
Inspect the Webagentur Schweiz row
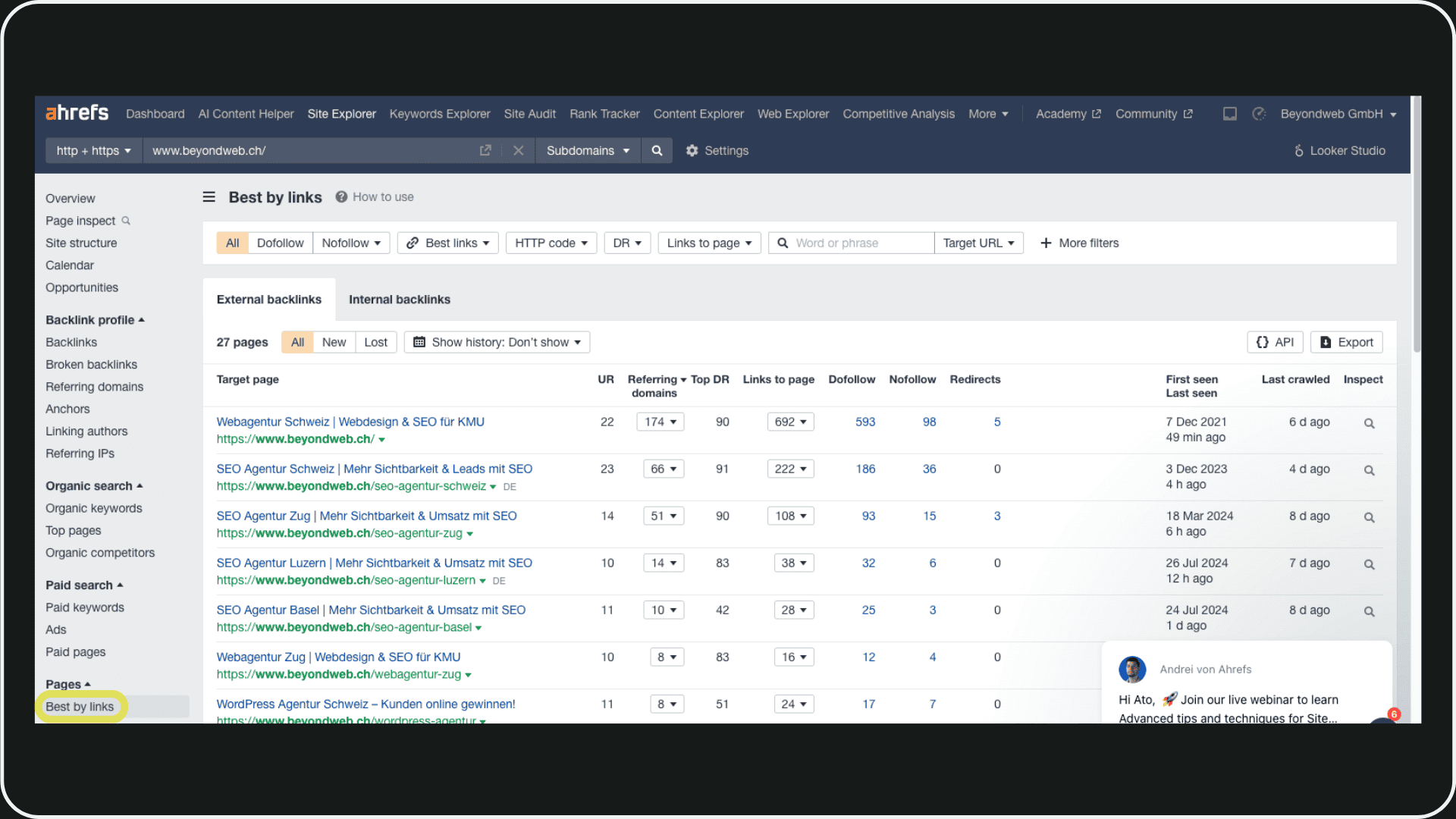(x=1369, y=423)
